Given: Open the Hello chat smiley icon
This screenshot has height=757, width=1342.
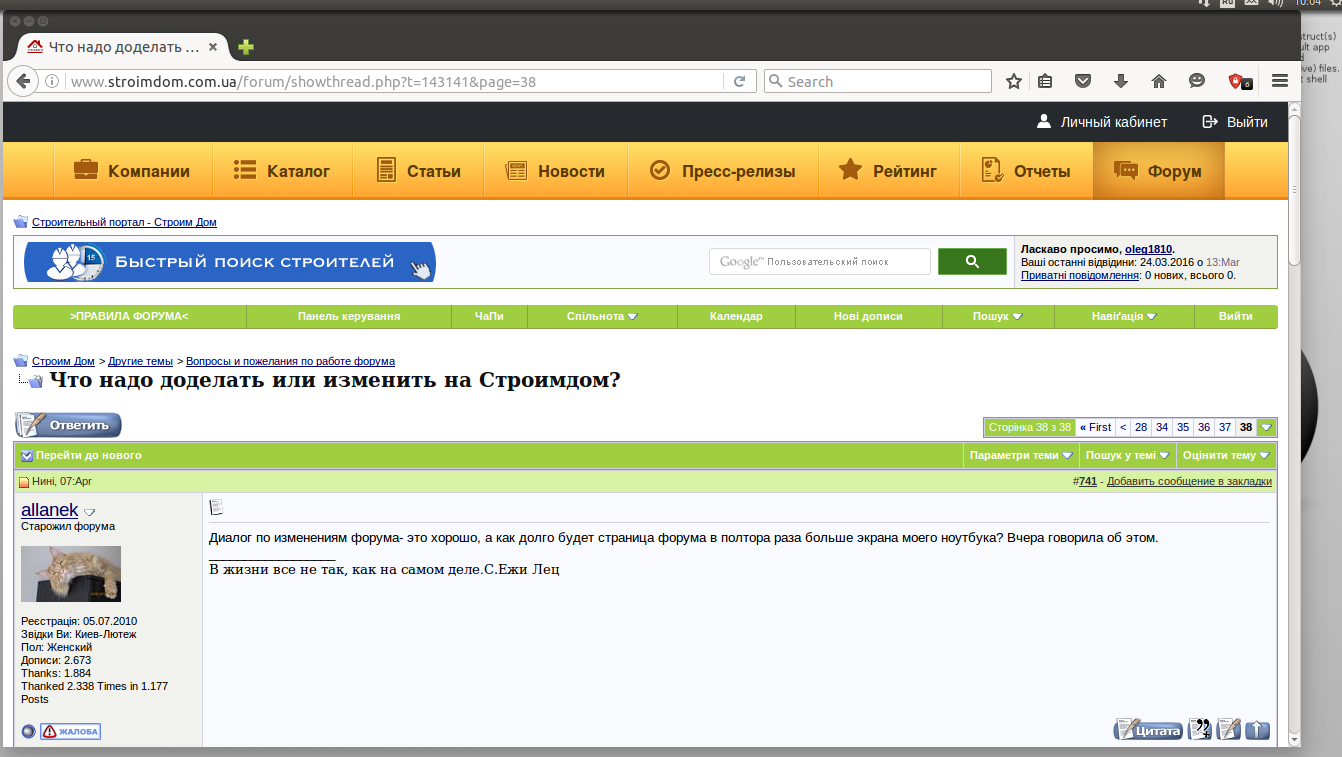Looking at the screenshot, I should click(1197, 82).
